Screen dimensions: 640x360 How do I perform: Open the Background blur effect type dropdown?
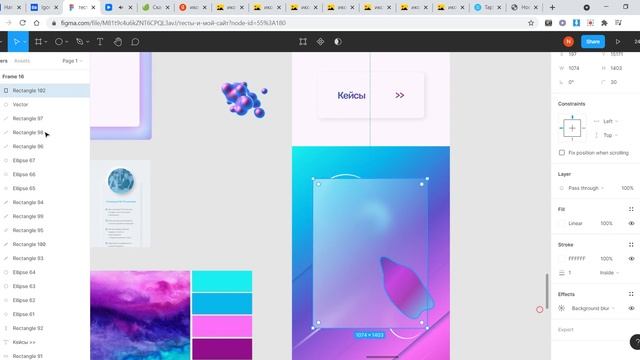pos(593,308)
